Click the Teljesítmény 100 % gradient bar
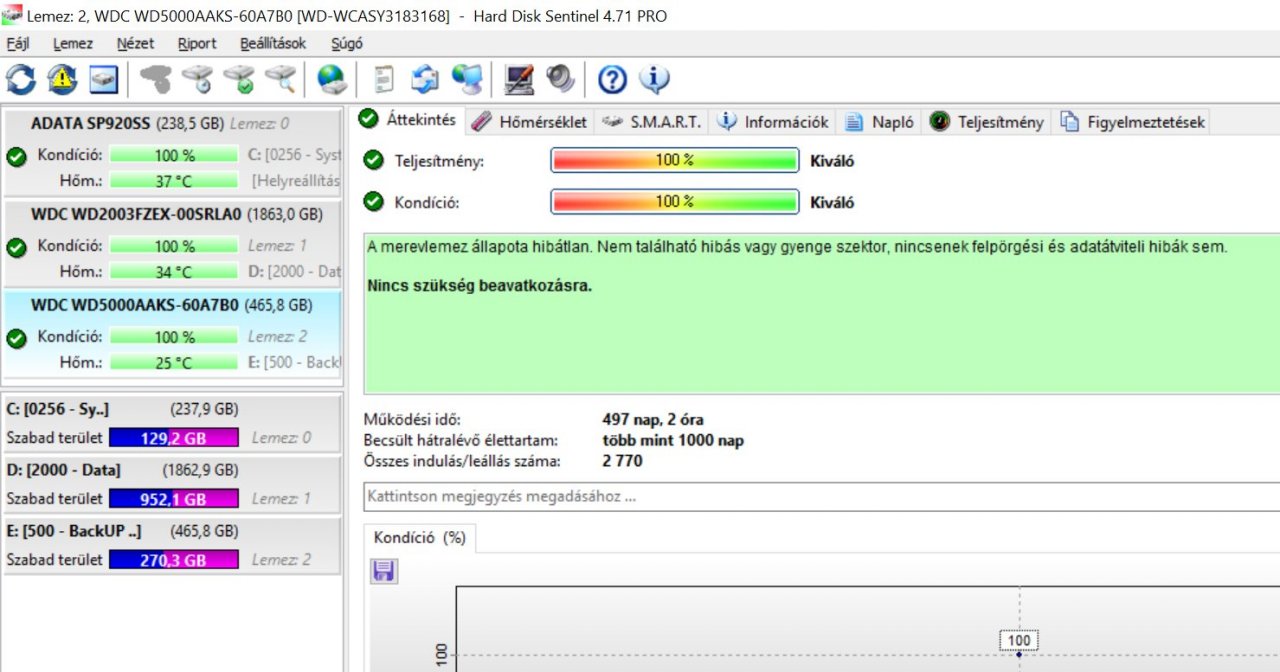Screen dimensions: 1280x672 click(x=675, y=161)
